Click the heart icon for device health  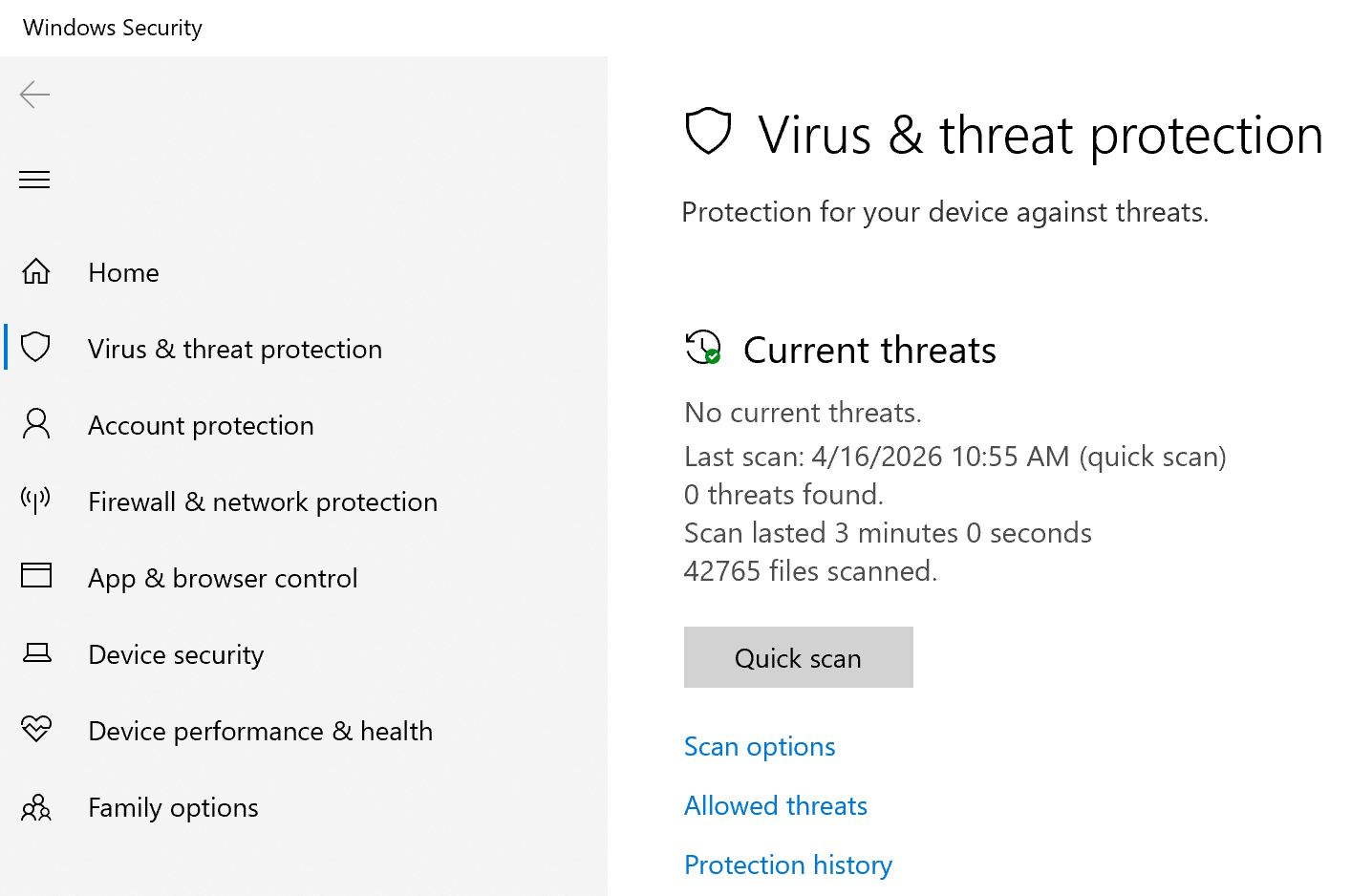point(36,730)
